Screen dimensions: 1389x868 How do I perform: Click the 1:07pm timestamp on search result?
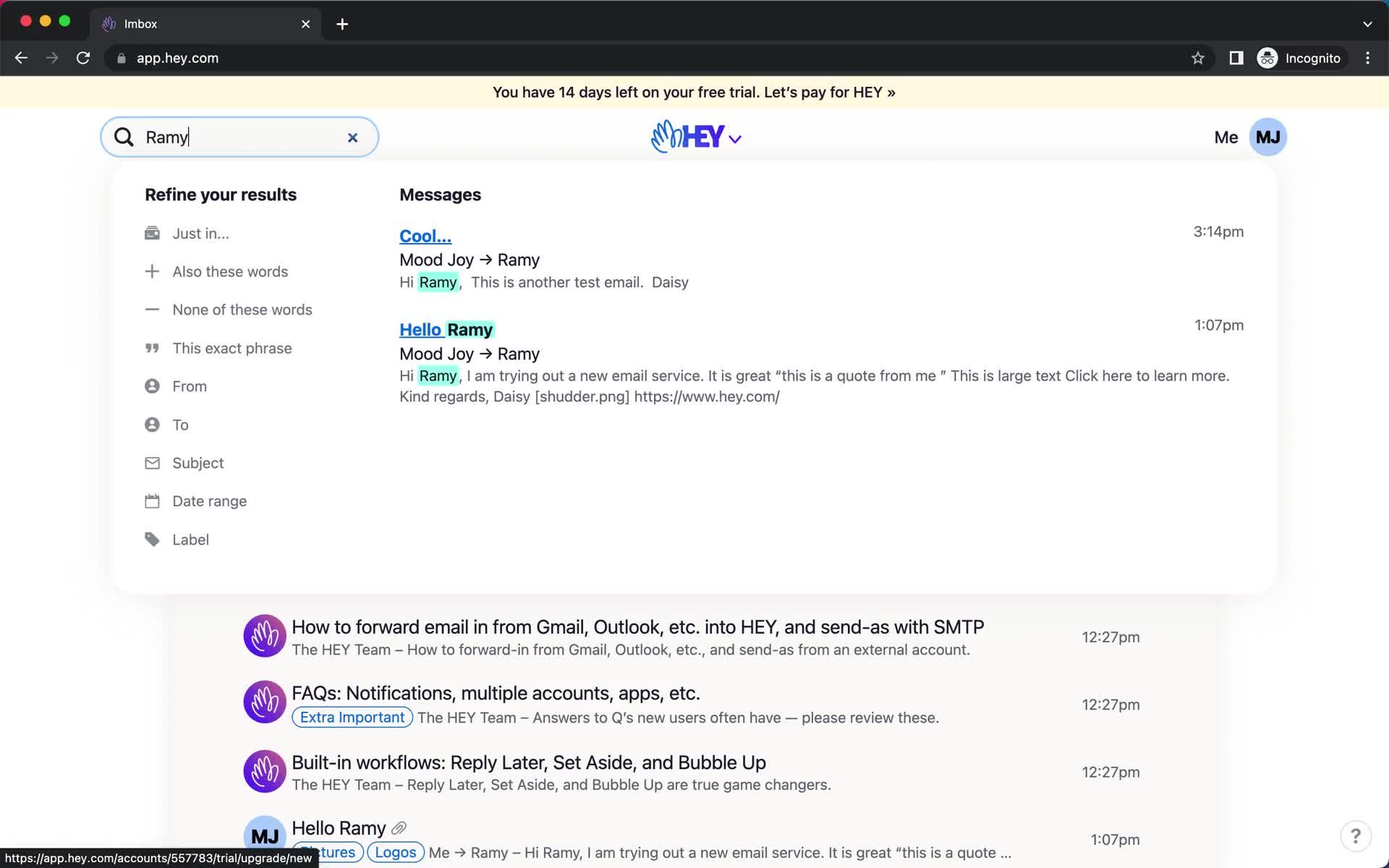1219,325
